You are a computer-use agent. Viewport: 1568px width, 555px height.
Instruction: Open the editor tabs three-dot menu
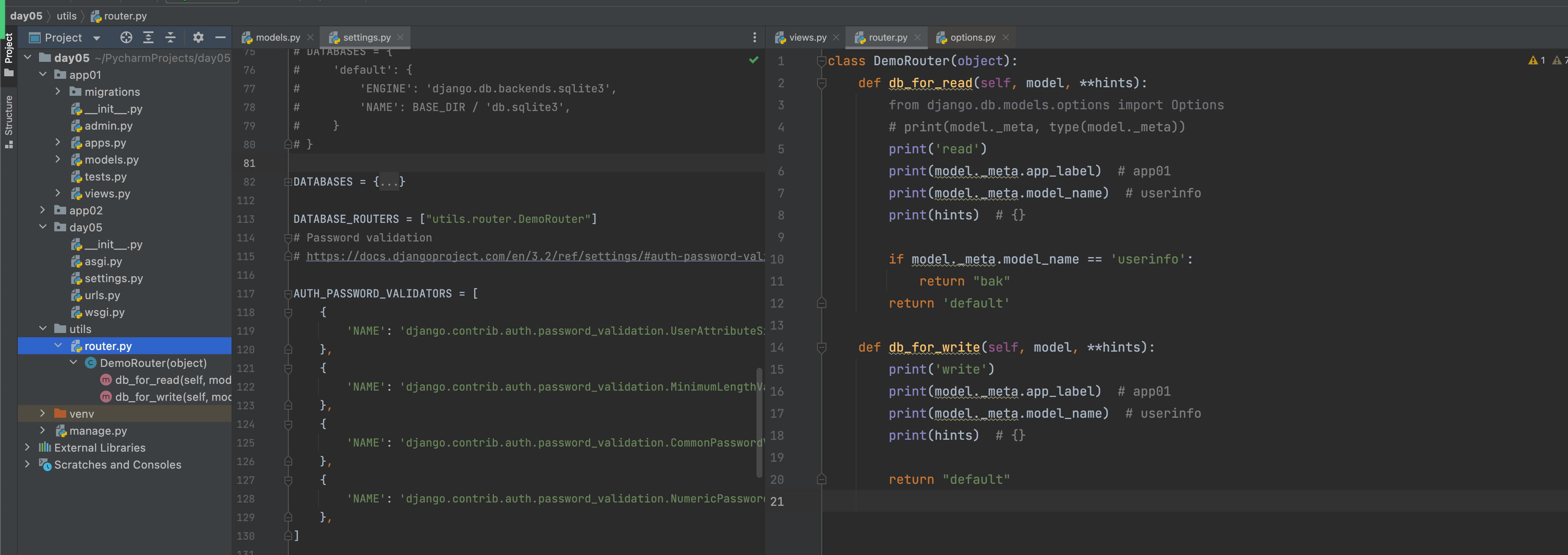(754, 38)
